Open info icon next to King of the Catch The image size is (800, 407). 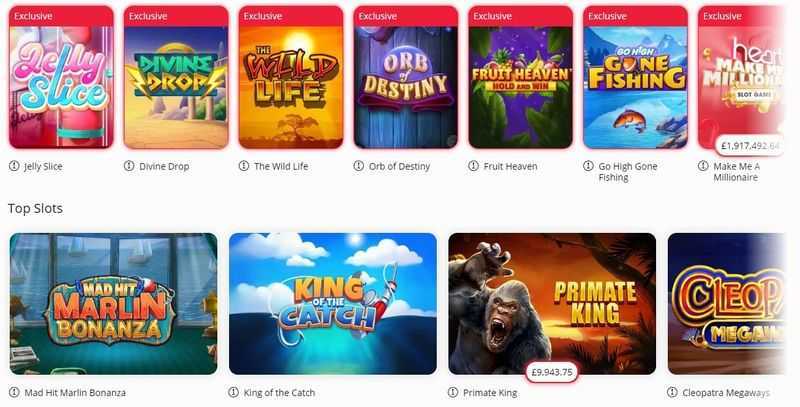point(233,392)
